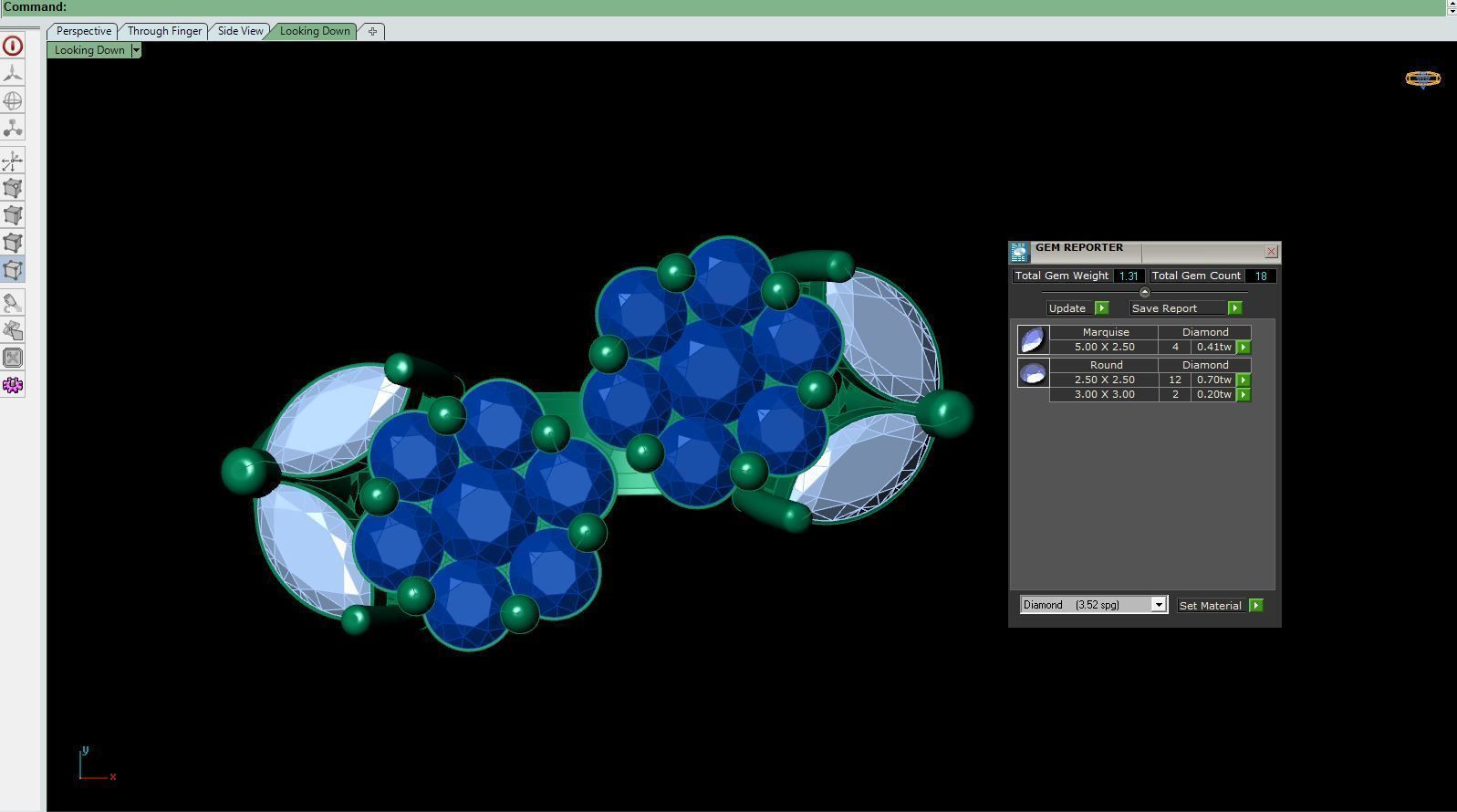Click the "3.00 X 3.00" size cell

click(x=1104, y=394)
